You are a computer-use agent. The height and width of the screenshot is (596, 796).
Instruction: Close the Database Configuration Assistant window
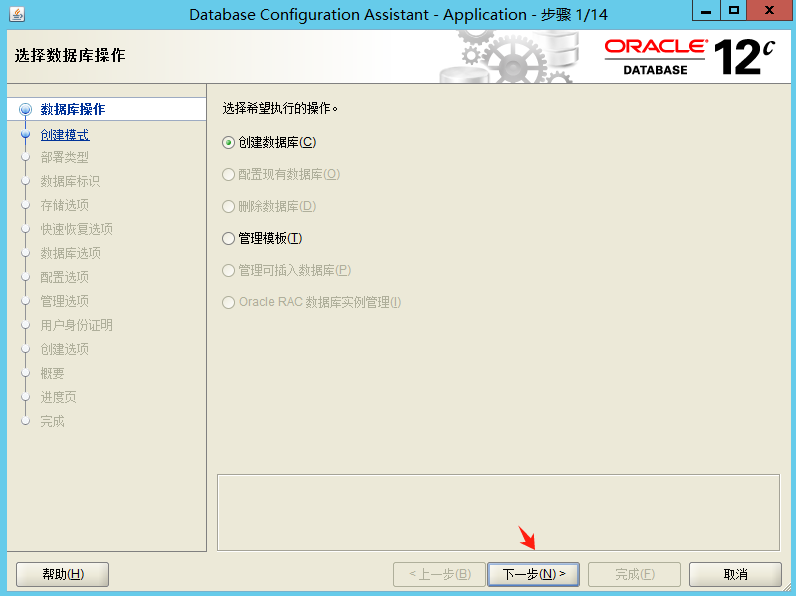pos(770,11)
